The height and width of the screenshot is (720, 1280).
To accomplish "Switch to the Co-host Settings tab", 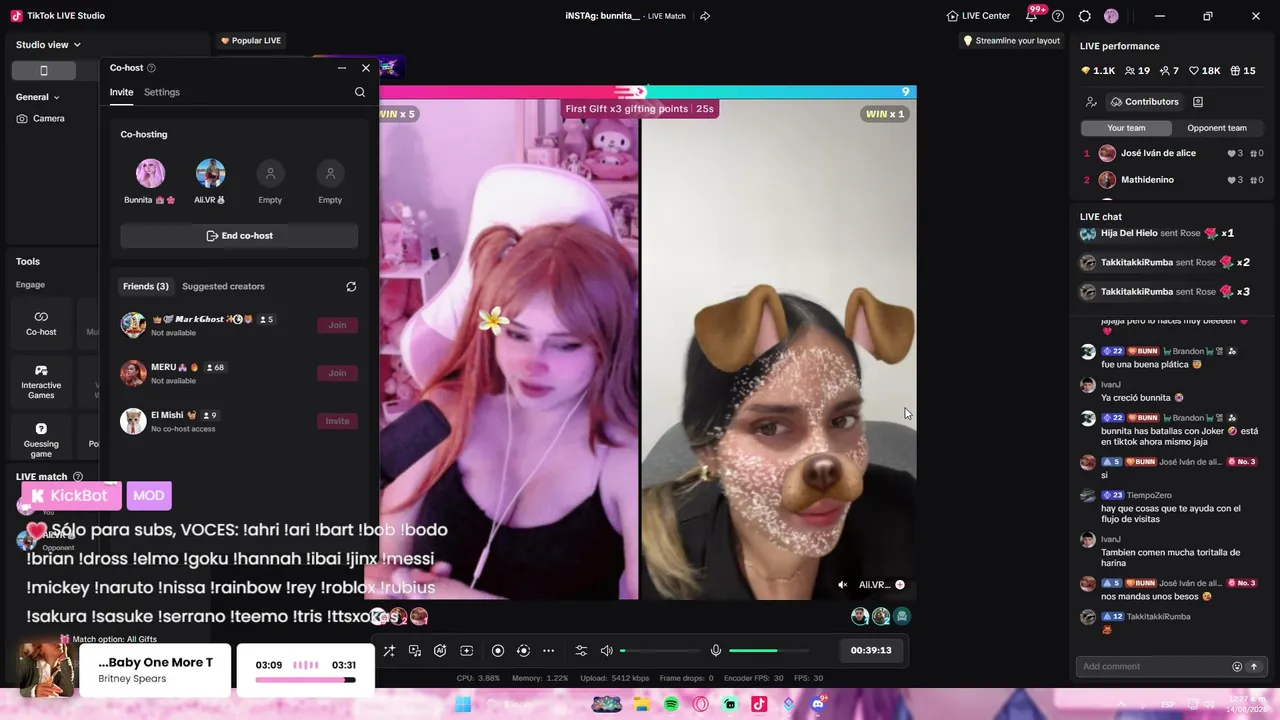I will pos(162,92).
